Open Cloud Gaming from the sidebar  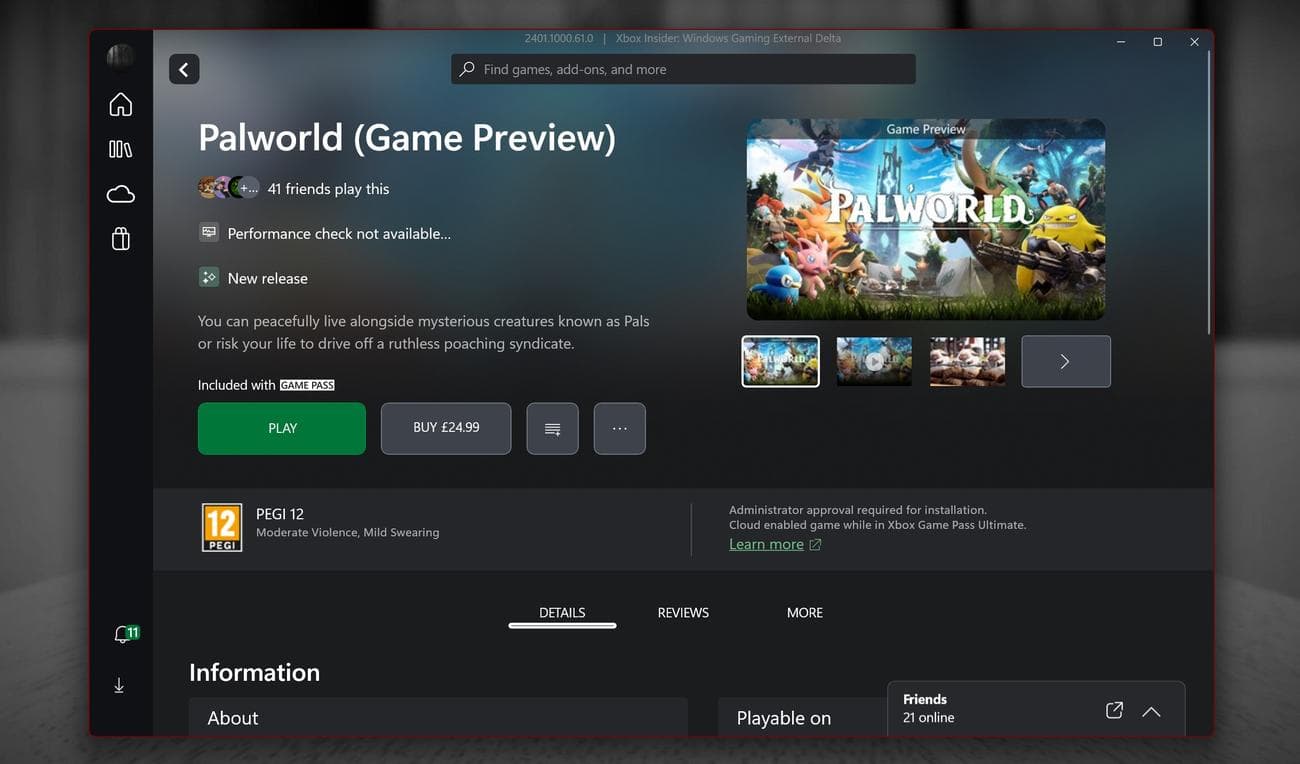click(119, 193)
